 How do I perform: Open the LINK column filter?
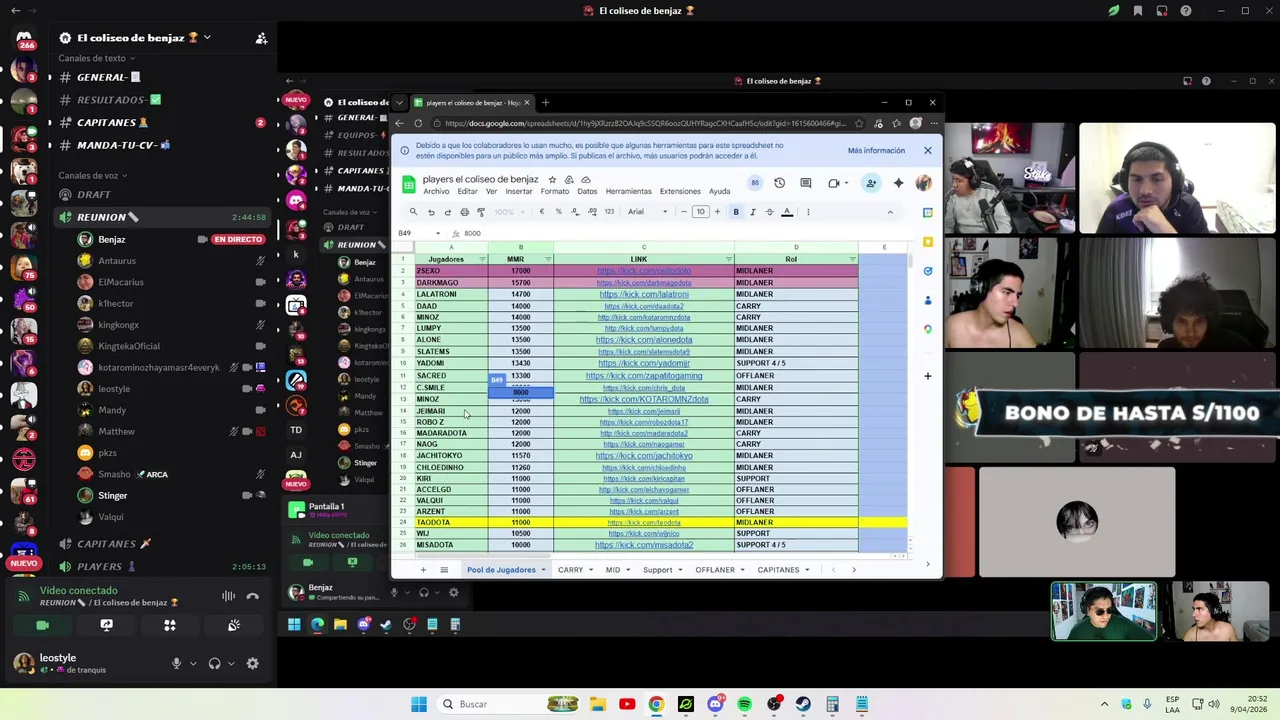click(728, 260)
